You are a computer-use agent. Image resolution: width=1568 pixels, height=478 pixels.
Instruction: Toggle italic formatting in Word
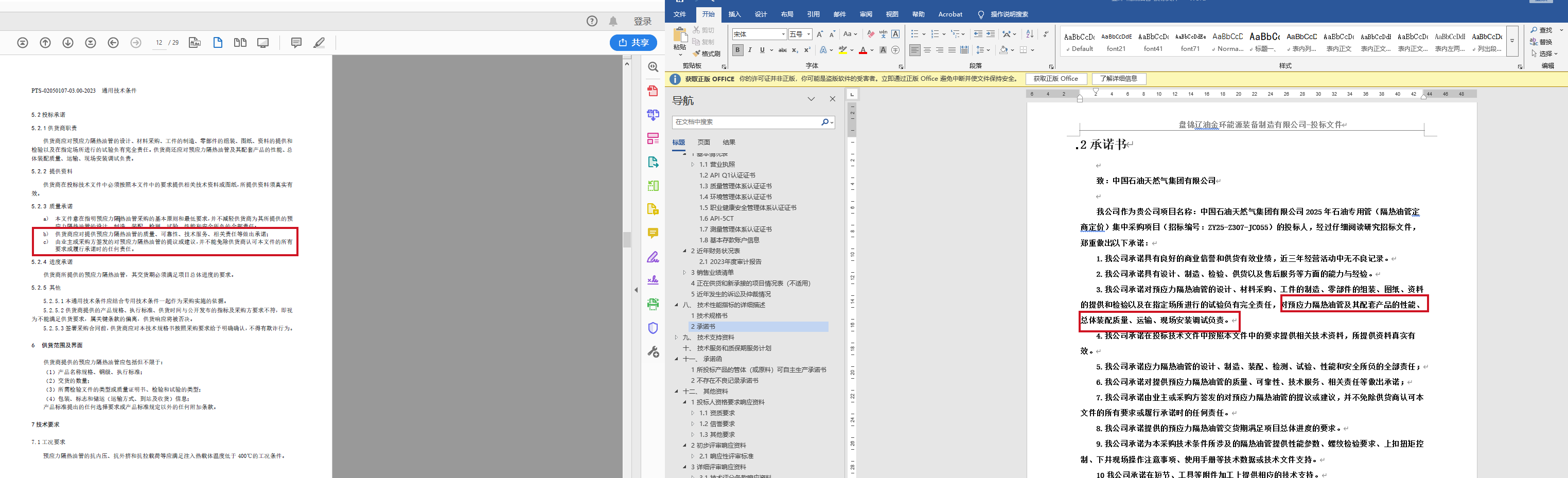point(750,50)
